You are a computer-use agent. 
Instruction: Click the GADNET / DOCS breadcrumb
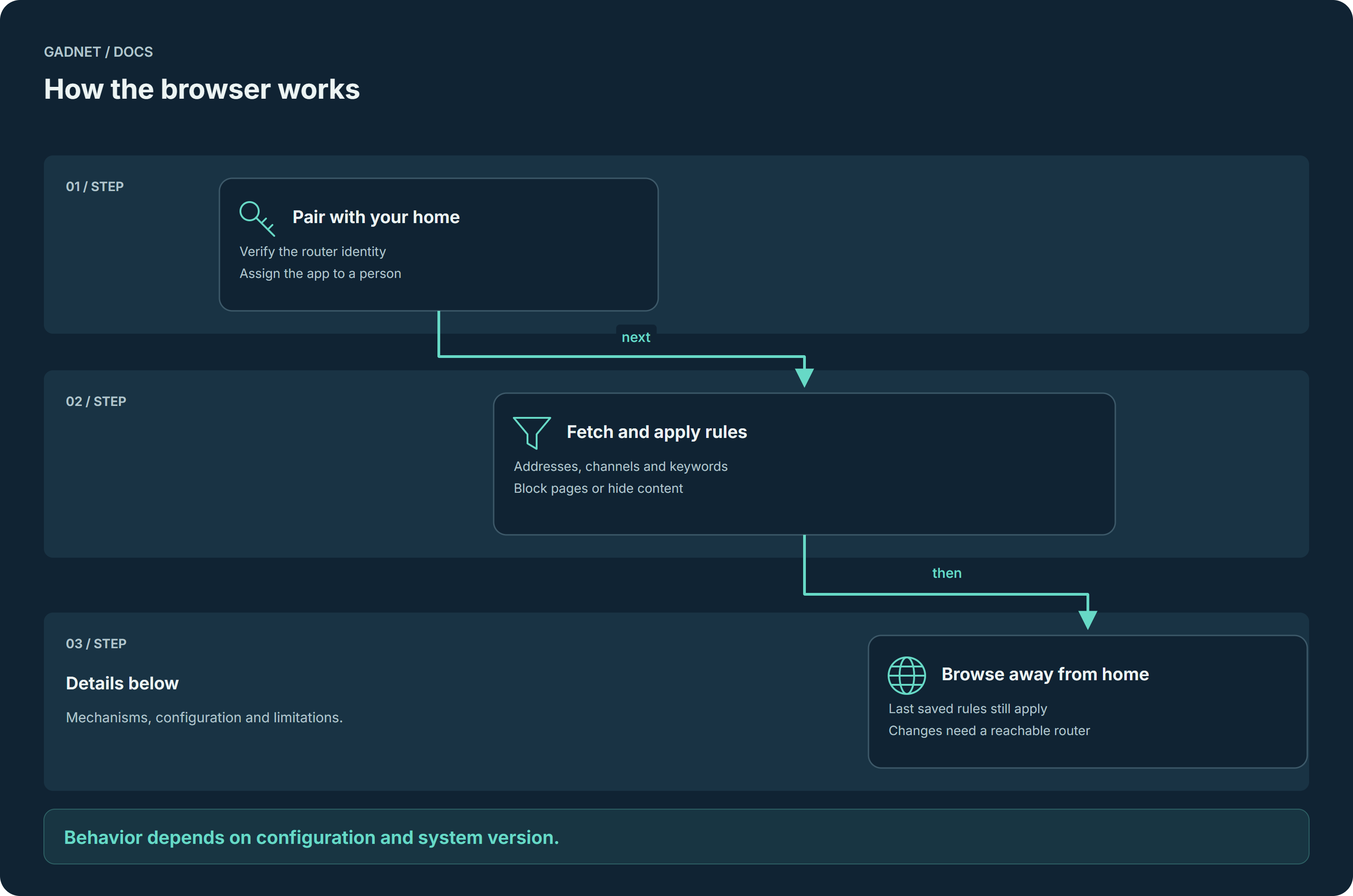(98, 52)
